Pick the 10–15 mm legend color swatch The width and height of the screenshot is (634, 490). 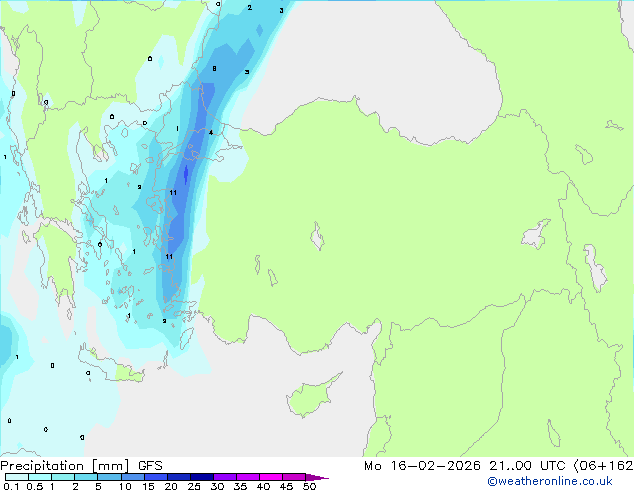click(x=132, y=477)
